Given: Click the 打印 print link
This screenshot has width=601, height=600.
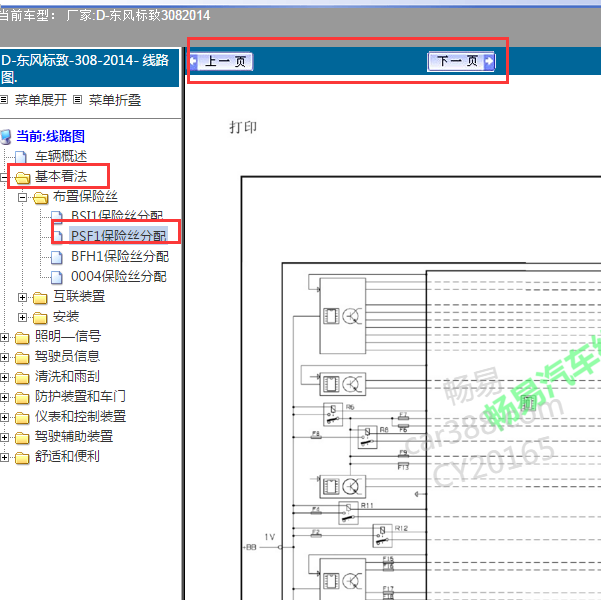Looking at the screenshot, I should 243,127.
